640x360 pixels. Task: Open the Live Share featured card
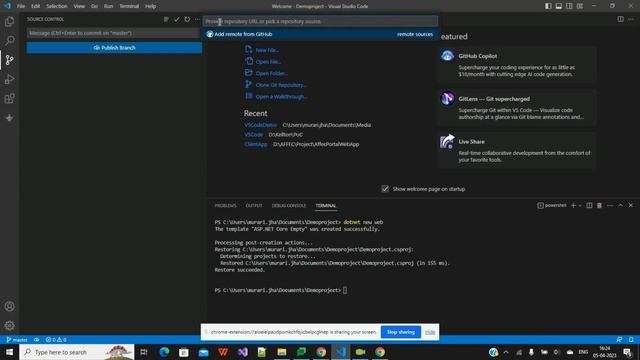point(516,151)
